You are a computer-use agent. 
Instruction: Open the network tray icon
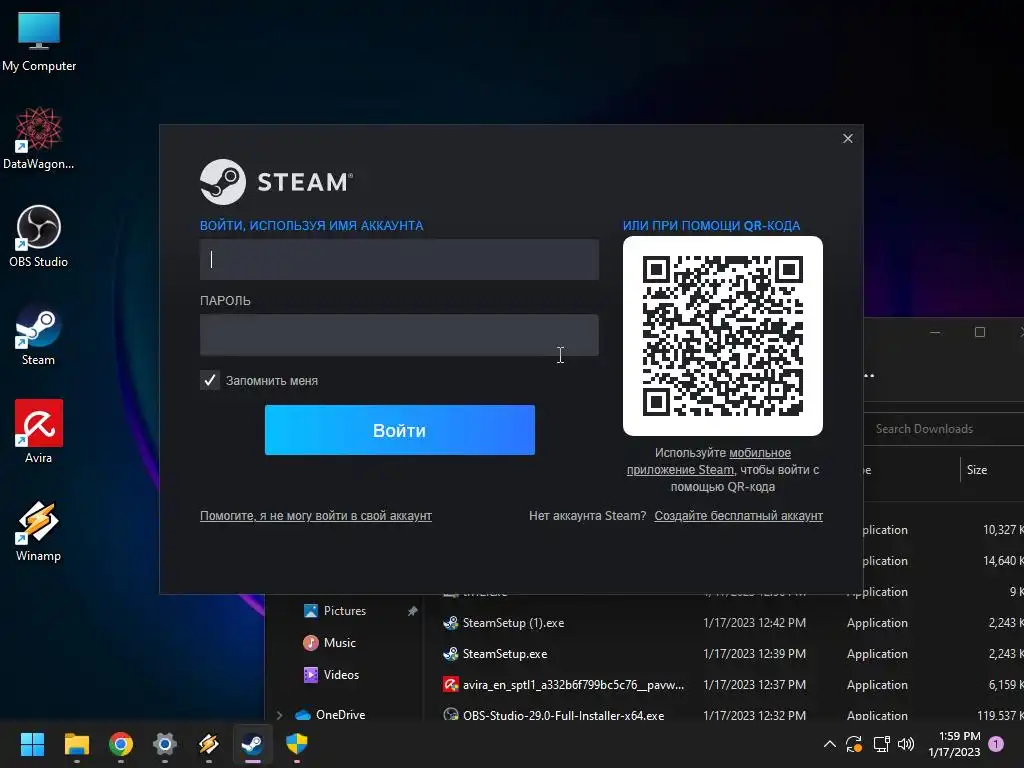[882, 744]
